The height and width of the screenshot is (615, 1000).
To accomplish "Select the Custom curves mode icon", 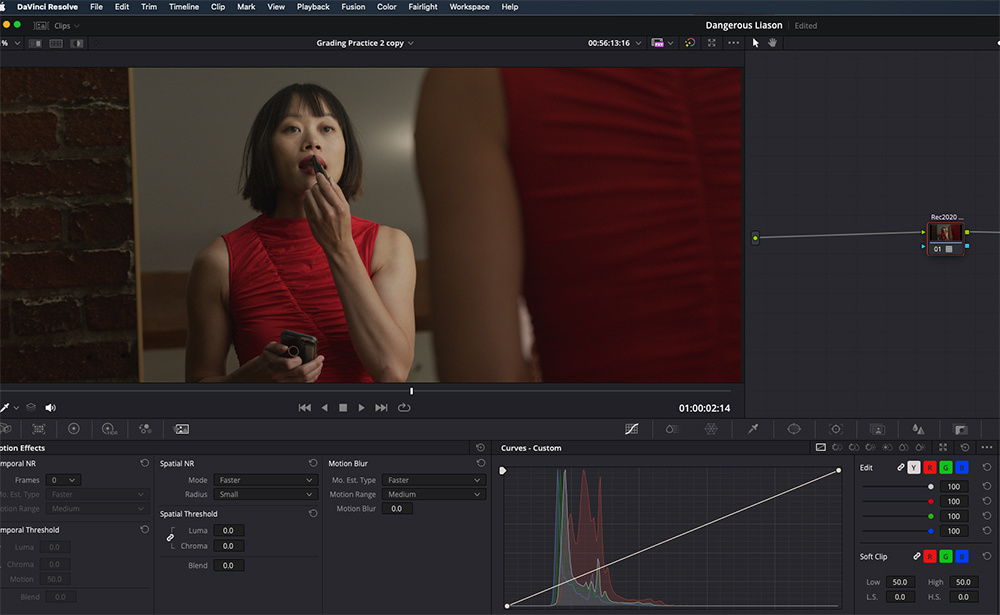I will pos(821,448).
